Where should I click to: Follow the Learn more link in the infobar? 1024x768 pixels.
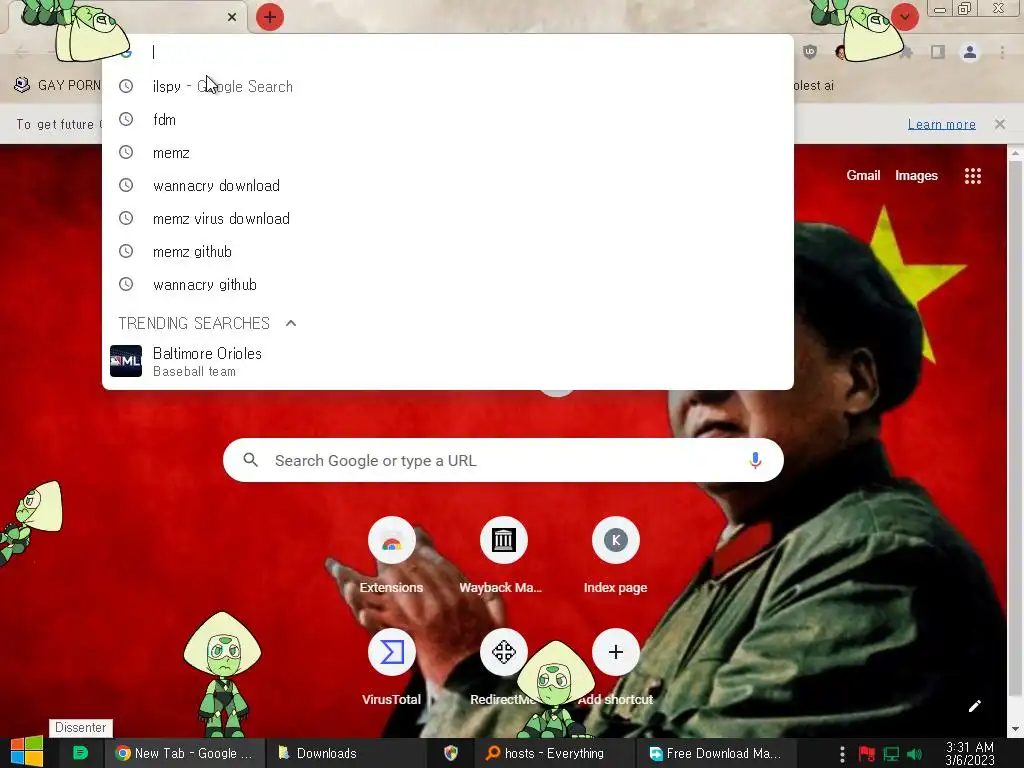(941, 124)
